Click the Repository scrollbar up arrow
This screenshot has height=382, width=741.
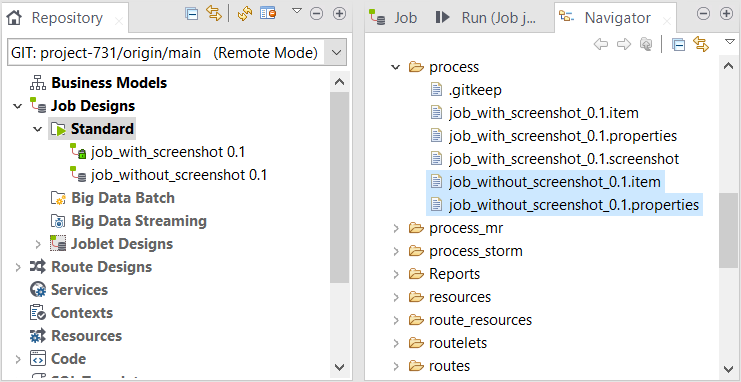pyautogui.click(x=339, y=81)
